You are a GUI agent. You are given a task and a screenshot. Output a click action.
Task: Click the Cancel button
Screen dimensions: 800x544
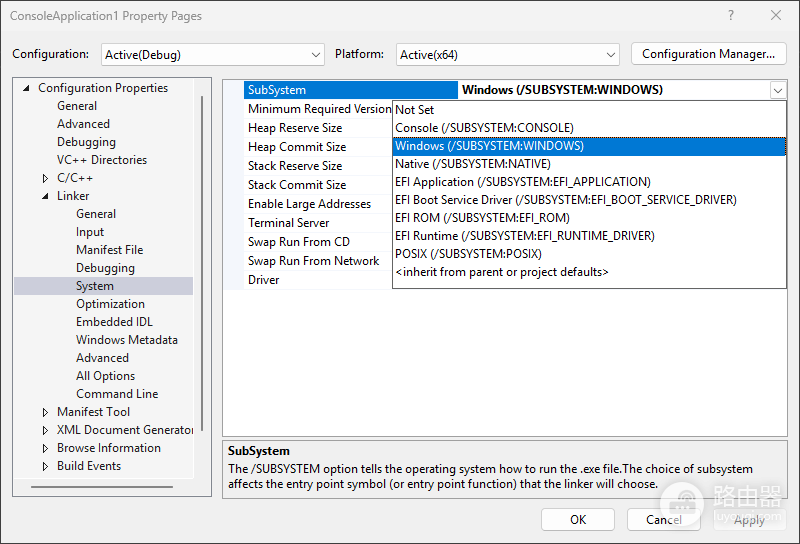(x=663, y=520)
